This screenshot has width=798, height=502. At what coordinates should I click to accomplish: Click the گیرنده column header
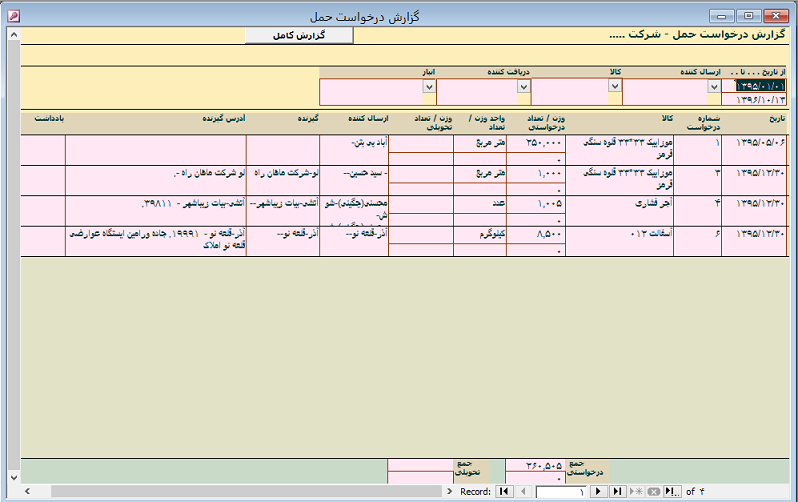click(308, 119)
